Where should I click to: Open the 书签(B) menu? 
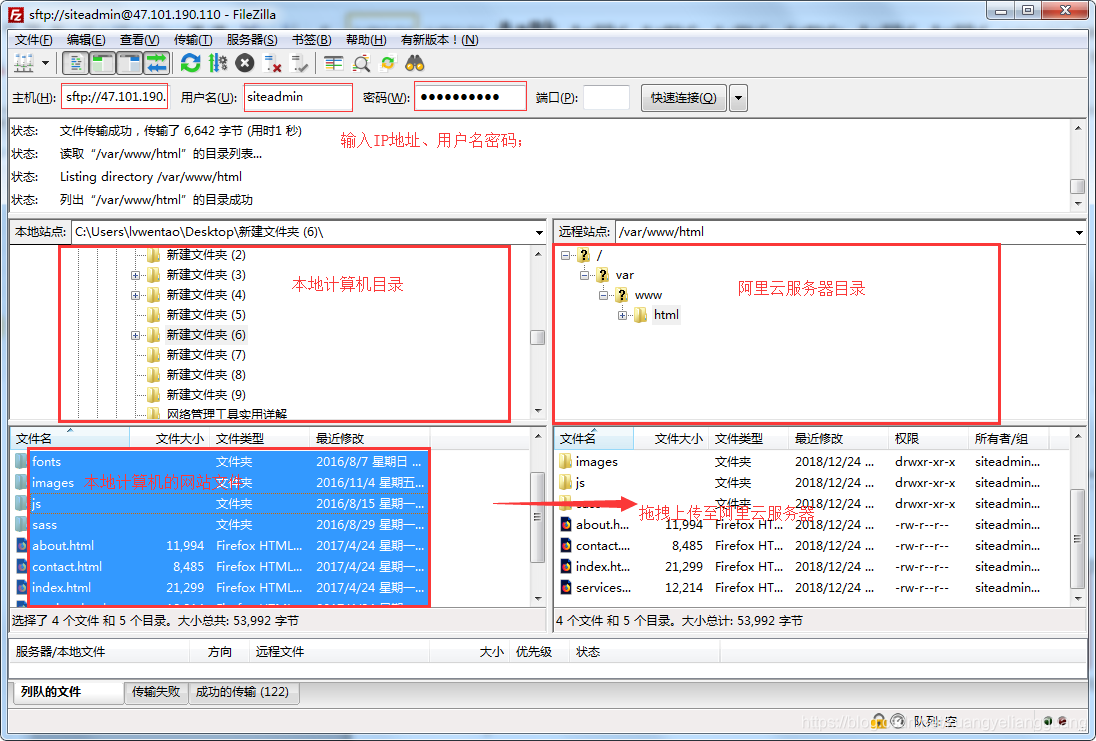(x=312, y=40)
